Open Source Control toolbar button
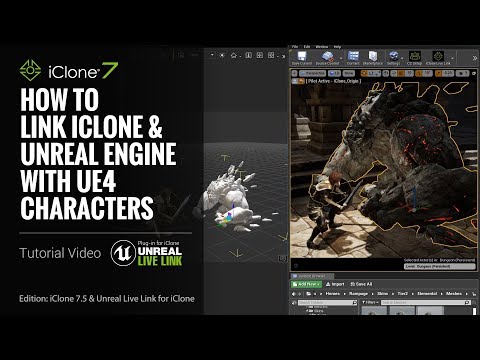The width and height of the screenshot is (480, 360). point(327,58)
